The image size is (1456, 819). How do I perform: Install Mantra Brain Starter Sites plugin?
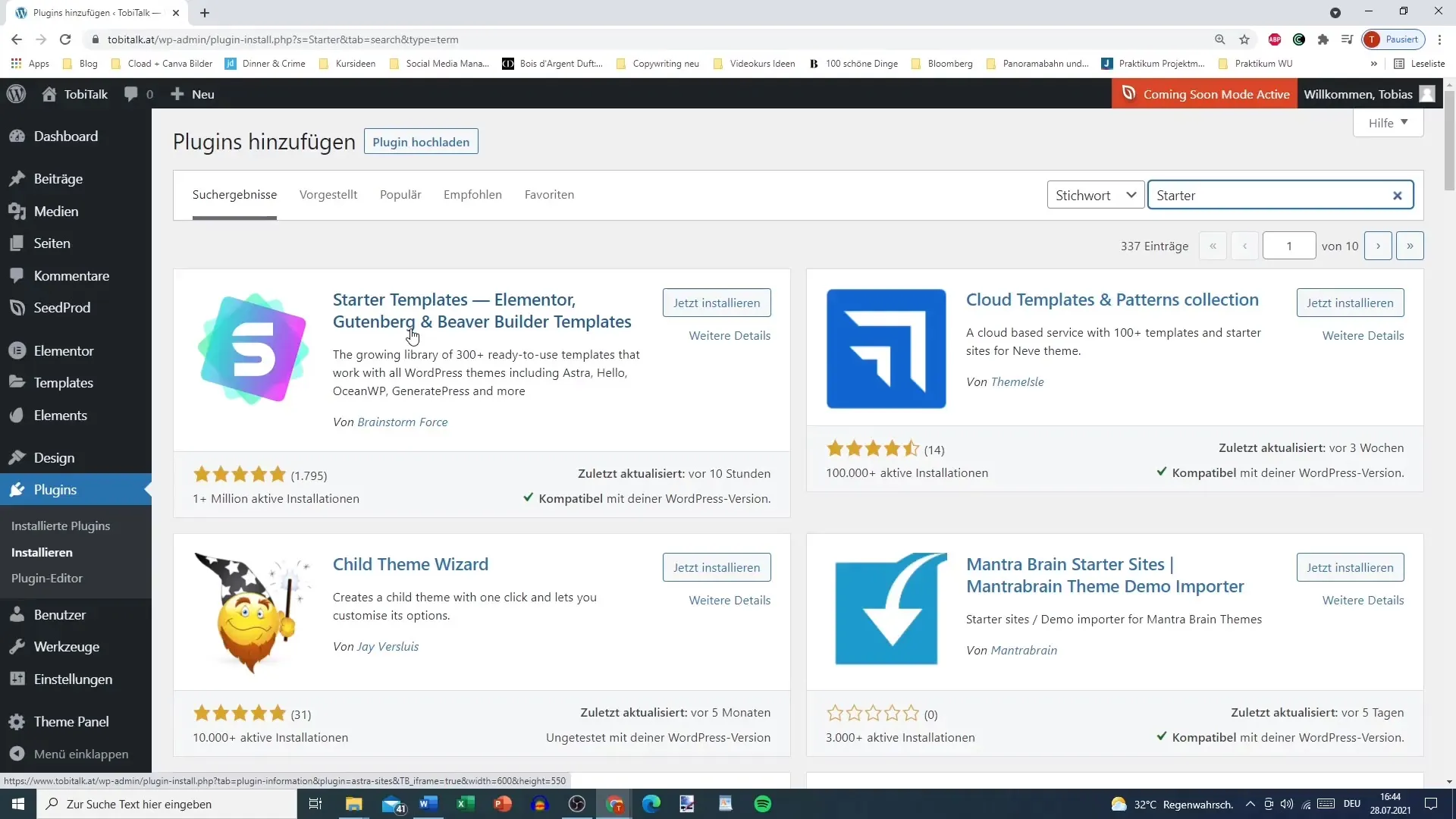coord(1350,567)
